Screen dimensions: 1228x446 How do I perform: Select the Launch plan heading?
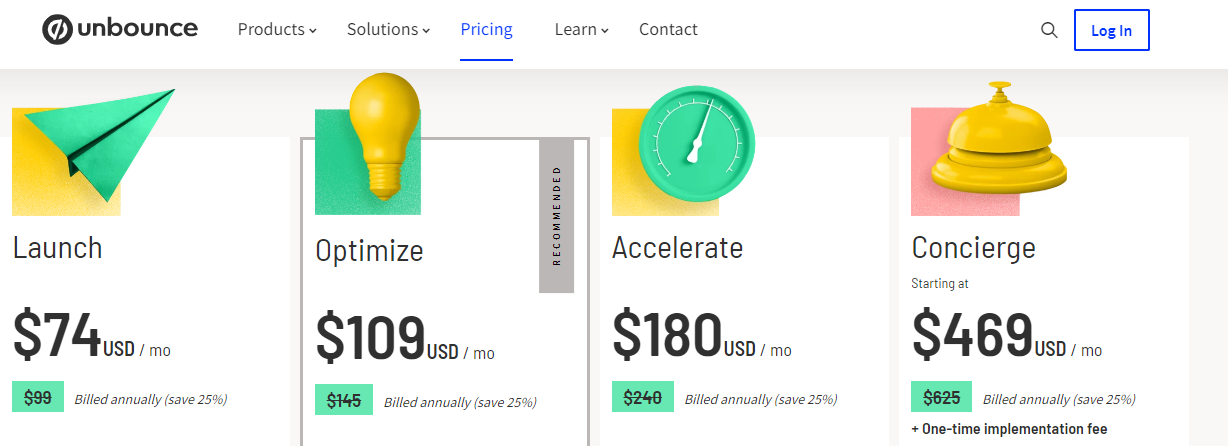pyautogui.click(x=58, y=247)
